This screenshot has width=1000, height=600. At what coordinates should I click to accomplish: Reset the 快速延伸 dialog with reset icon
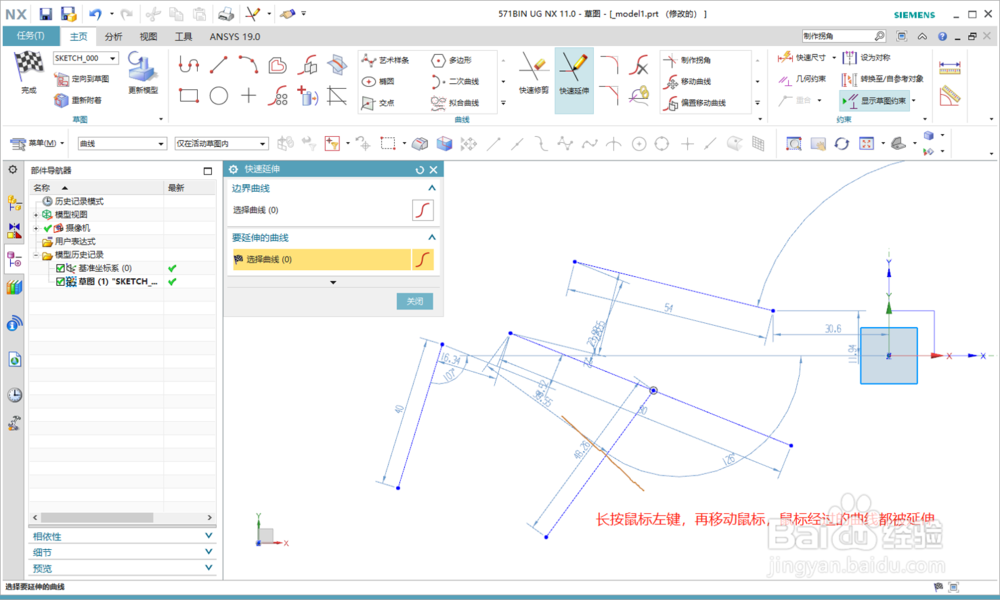point(419,170)
